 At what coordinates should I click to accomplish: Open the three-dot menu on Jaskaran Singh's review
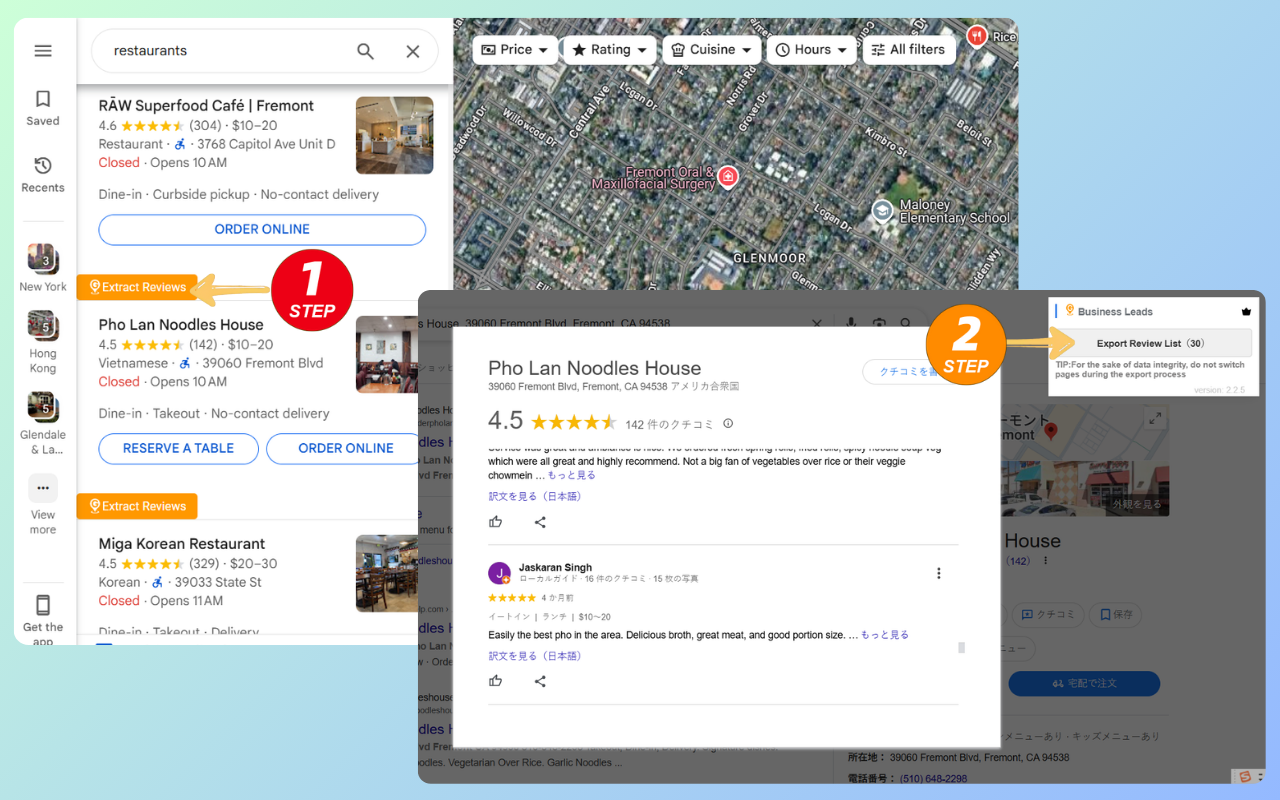(x=938, y=573)
